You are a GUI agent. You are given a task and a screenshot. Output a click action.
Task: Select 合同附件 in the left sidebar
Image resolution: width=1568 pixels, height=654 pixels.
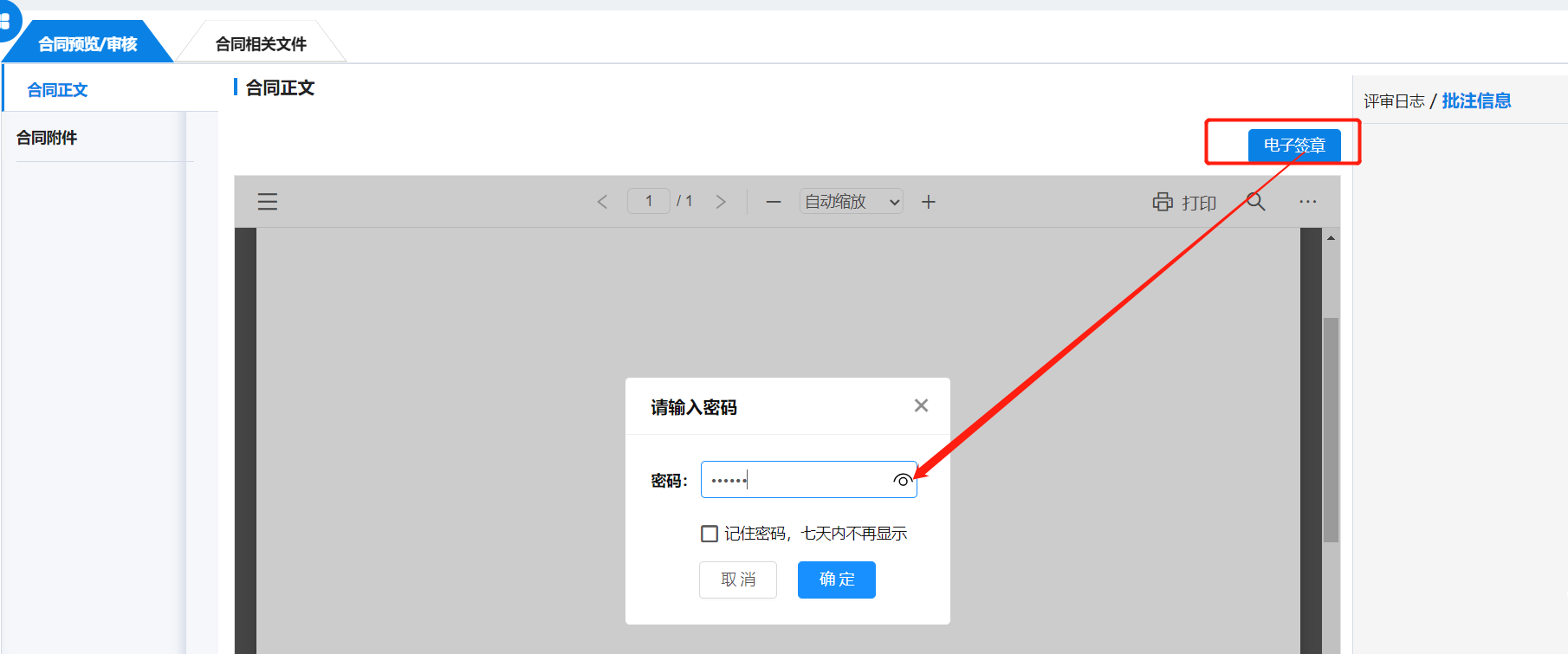48,138
